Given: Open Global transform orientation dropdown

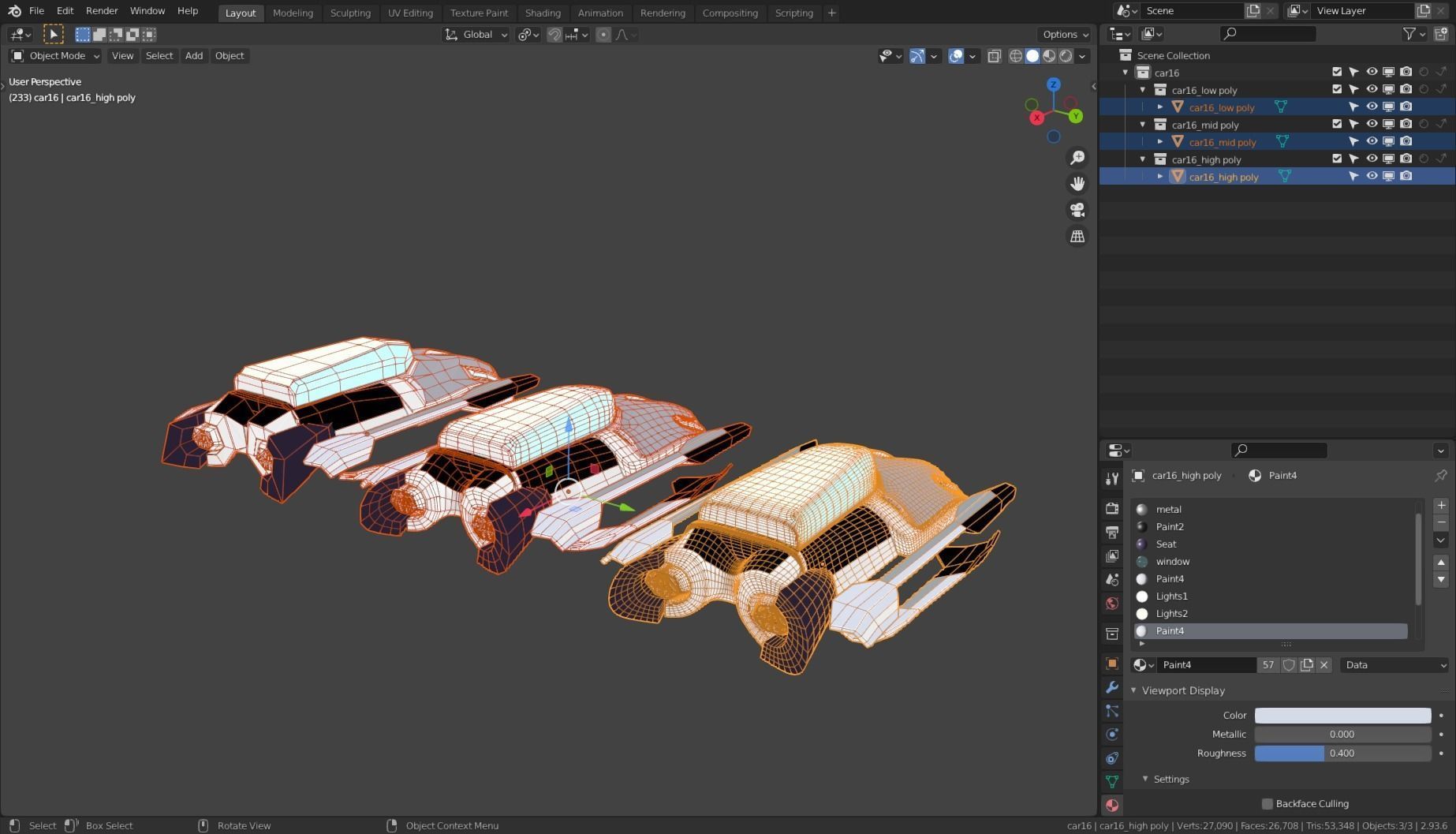Looking at the screenshot, I should coord(476,35).
